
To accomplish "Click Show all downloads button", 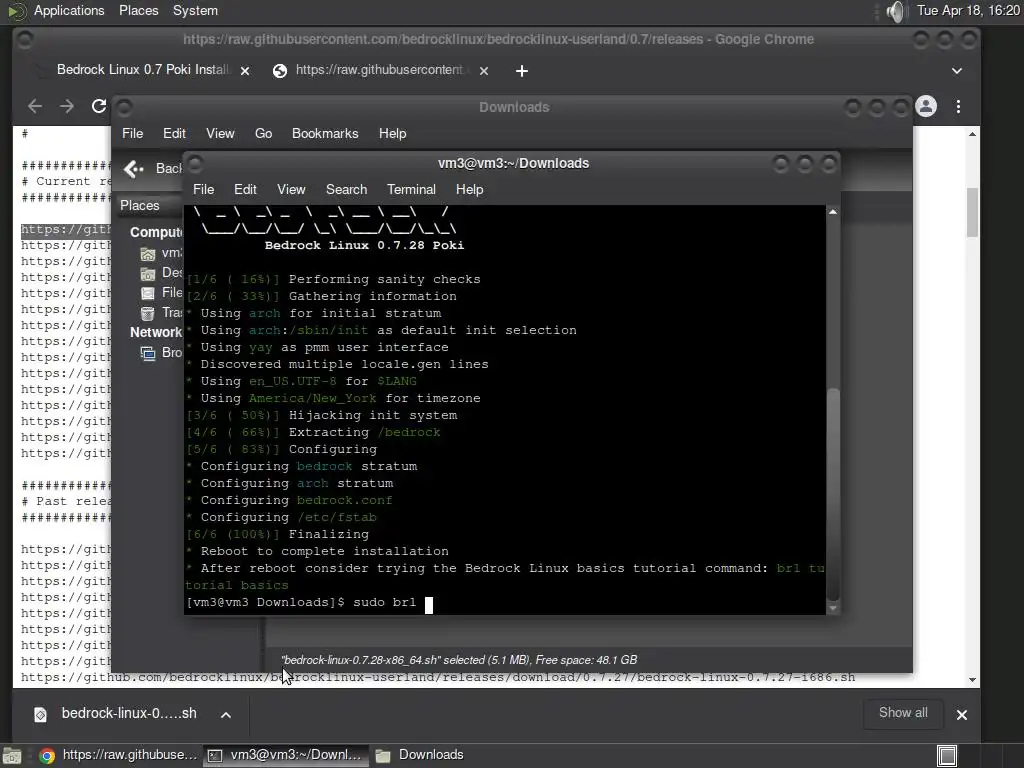I will [903, 712].
